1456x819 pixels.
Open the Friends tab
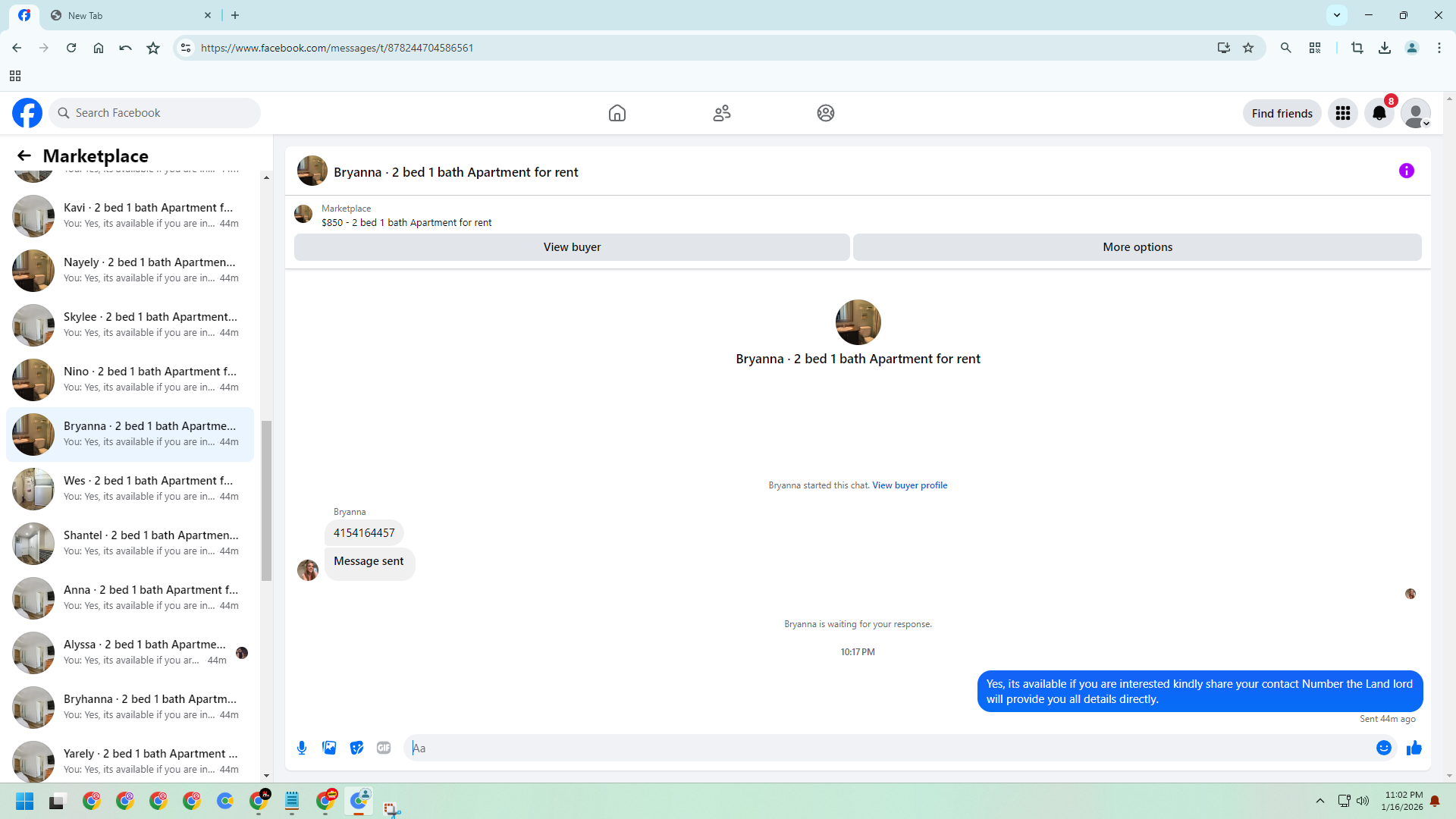pyautogui.click(x=721, y=113)
